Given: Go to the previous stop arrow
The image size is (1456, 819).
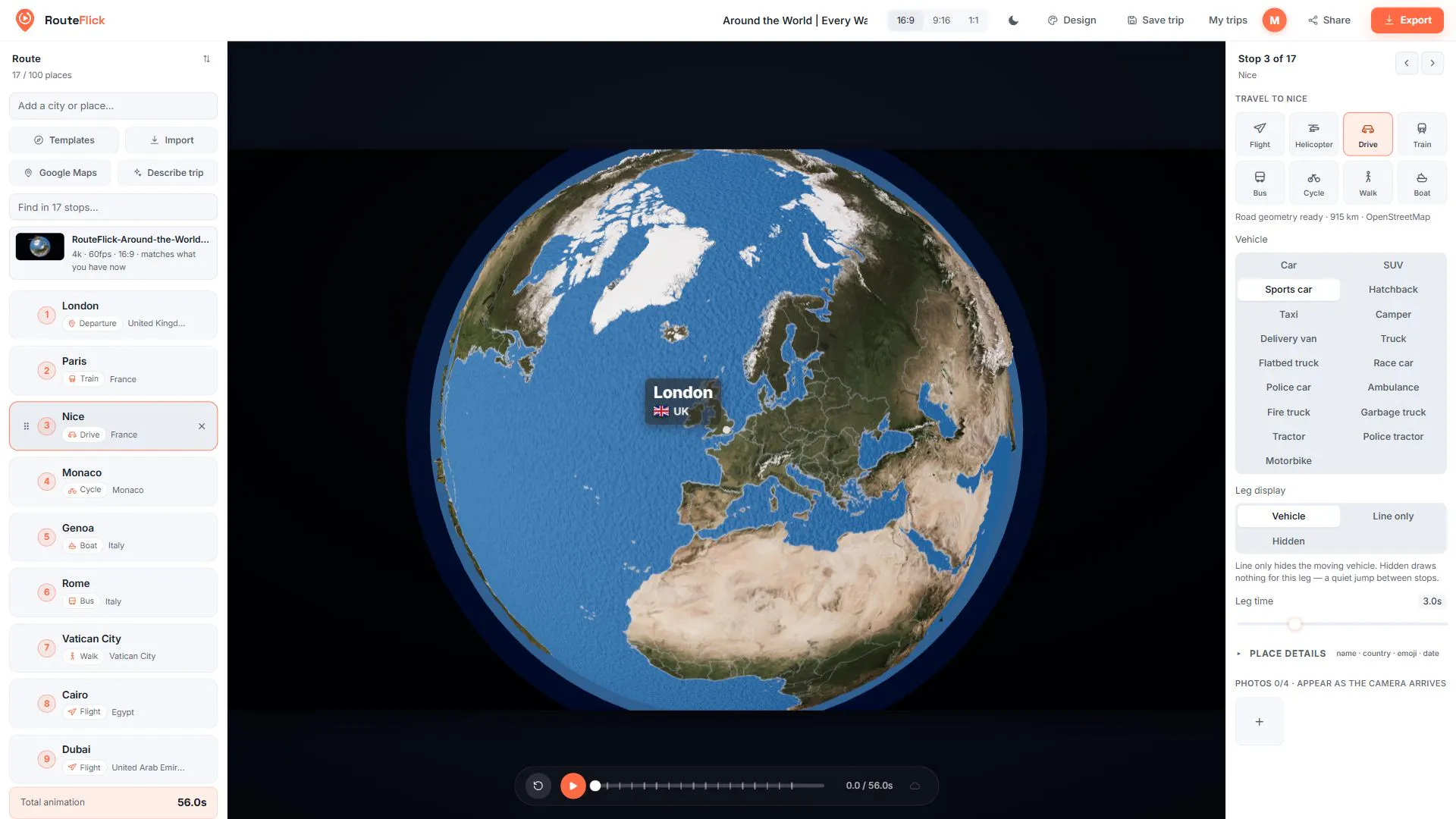Looking at the screenshot, I should (x=1407, y=63).
